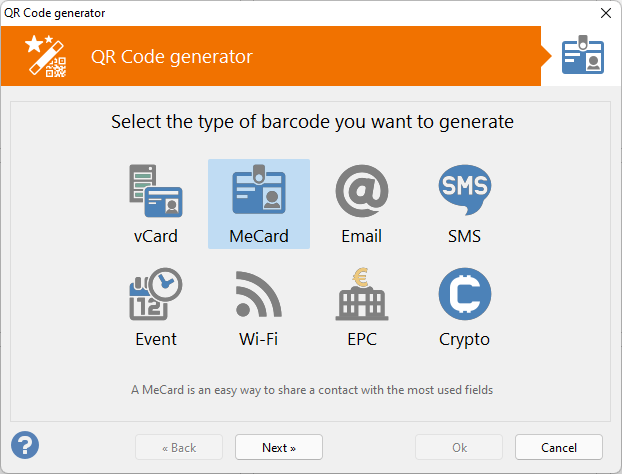Click the QR Code generator window title bar
622x474 pixels.
point(250,13)
